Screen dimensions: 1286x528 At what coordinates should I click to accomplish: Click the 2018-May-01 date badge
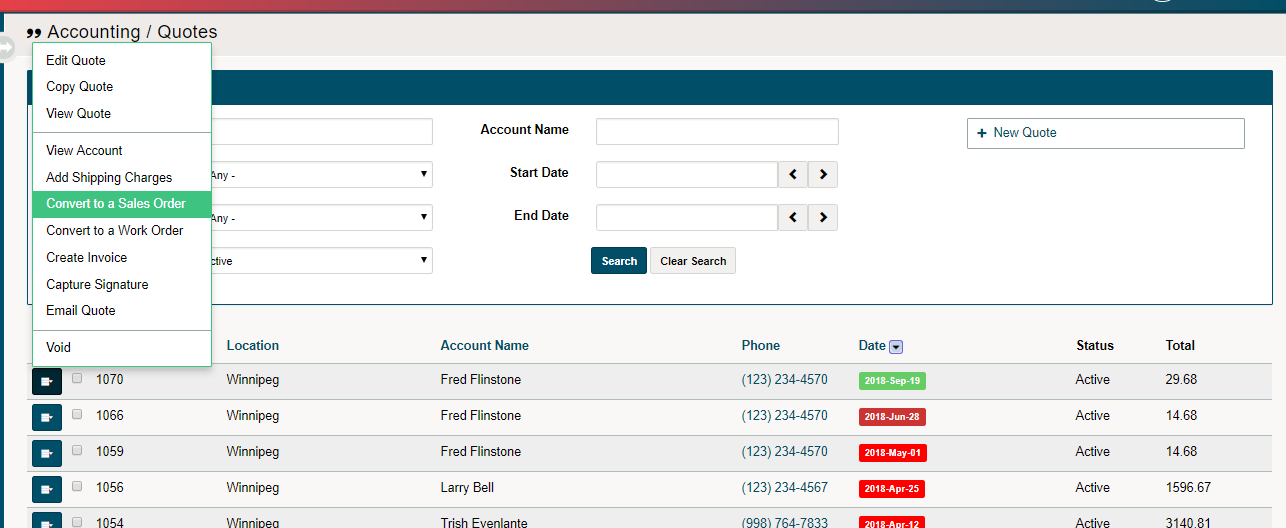click(x=892, y=453)
